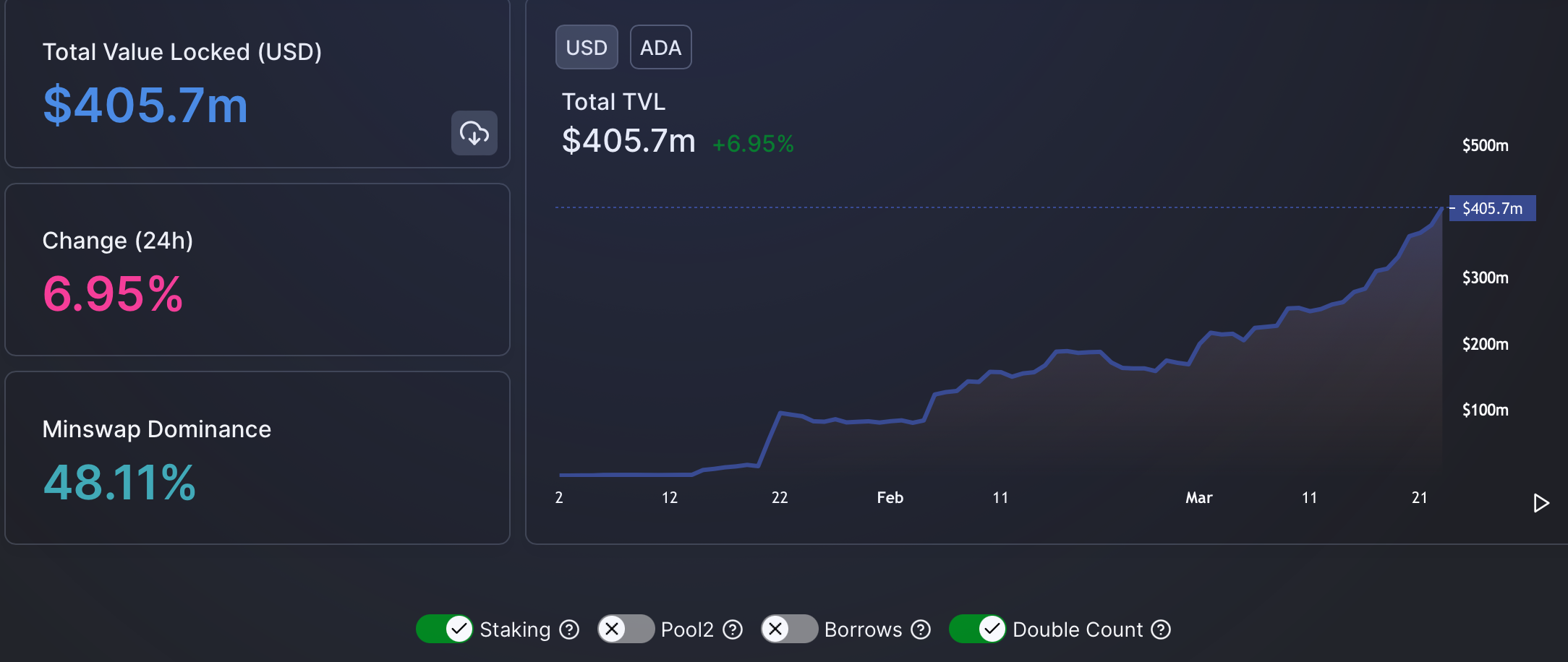Viewport: 1568px width, 662px height.
Task: Click the Total Value Locked $405.7m figure
Action: point(145,106)
